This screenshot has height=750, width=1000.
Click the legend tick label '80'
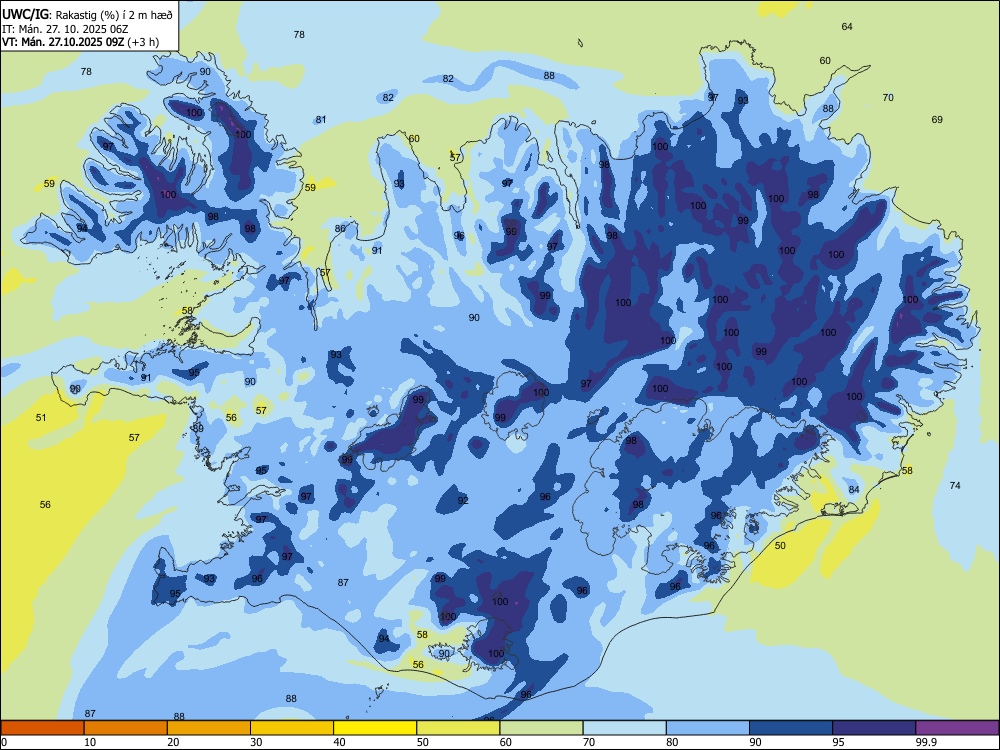672,742
